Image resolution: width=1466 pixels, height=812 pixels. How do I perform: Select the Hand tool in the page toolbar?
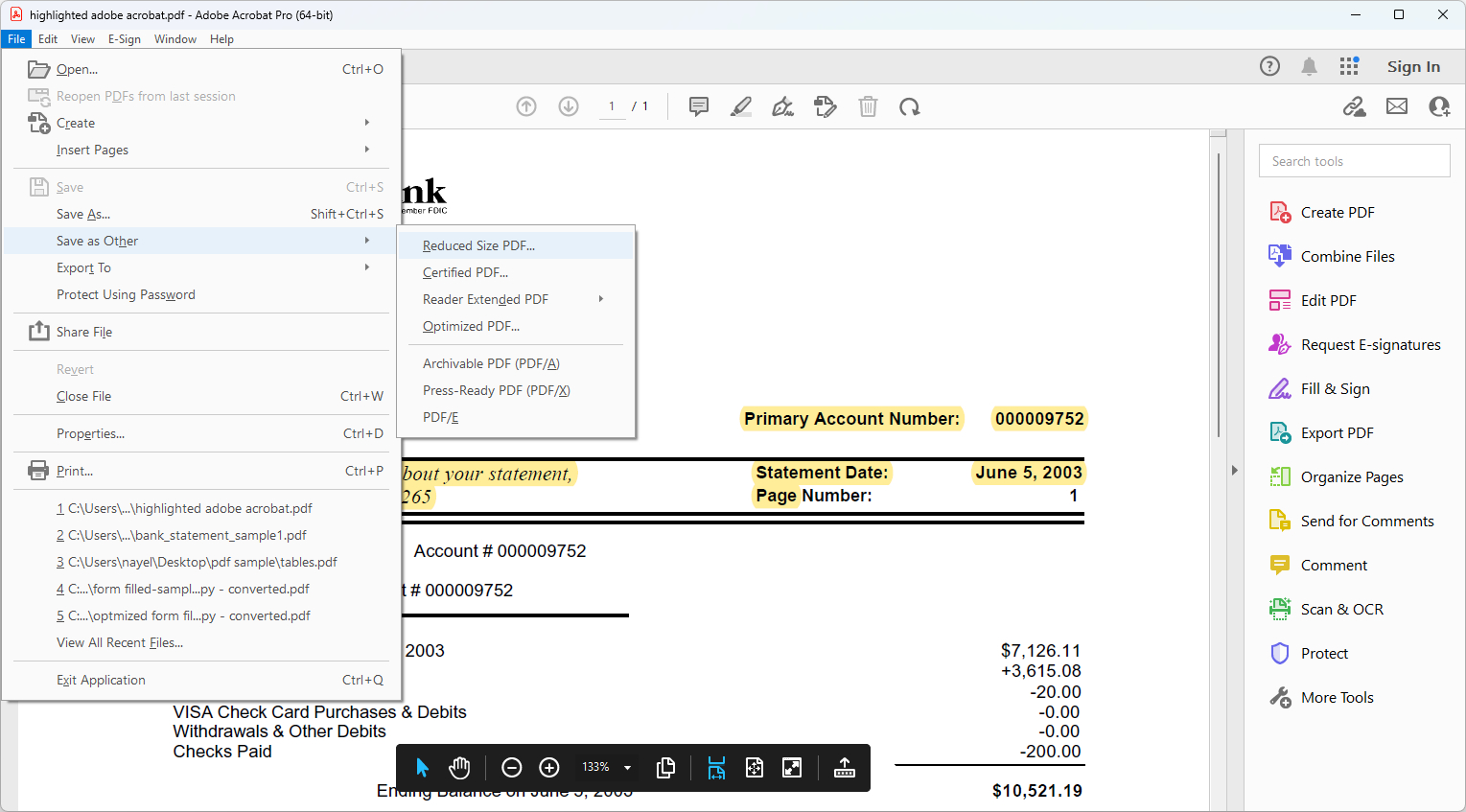[x=459, y=767]
